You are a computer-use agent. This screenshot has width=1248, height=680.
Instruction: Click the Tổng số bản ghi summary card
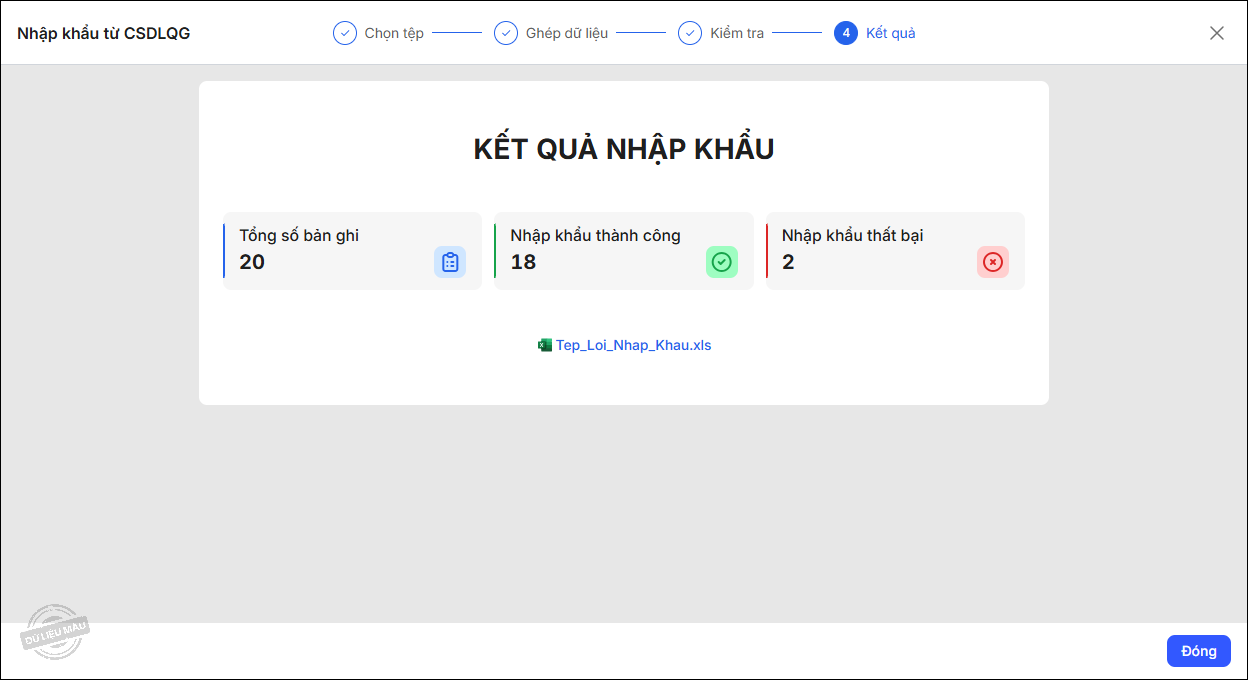coord(352,250)
